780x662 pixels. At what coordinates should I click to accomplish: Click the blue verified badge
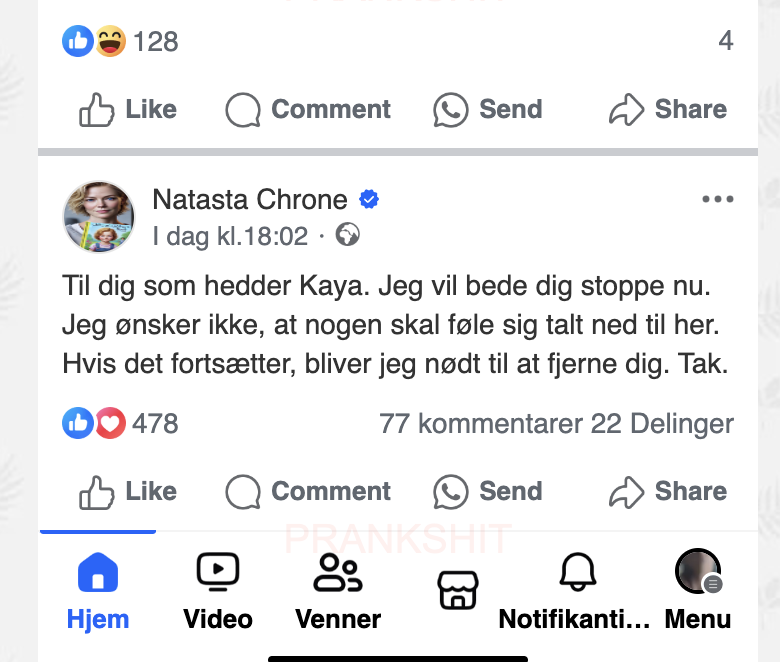(369, 199)
